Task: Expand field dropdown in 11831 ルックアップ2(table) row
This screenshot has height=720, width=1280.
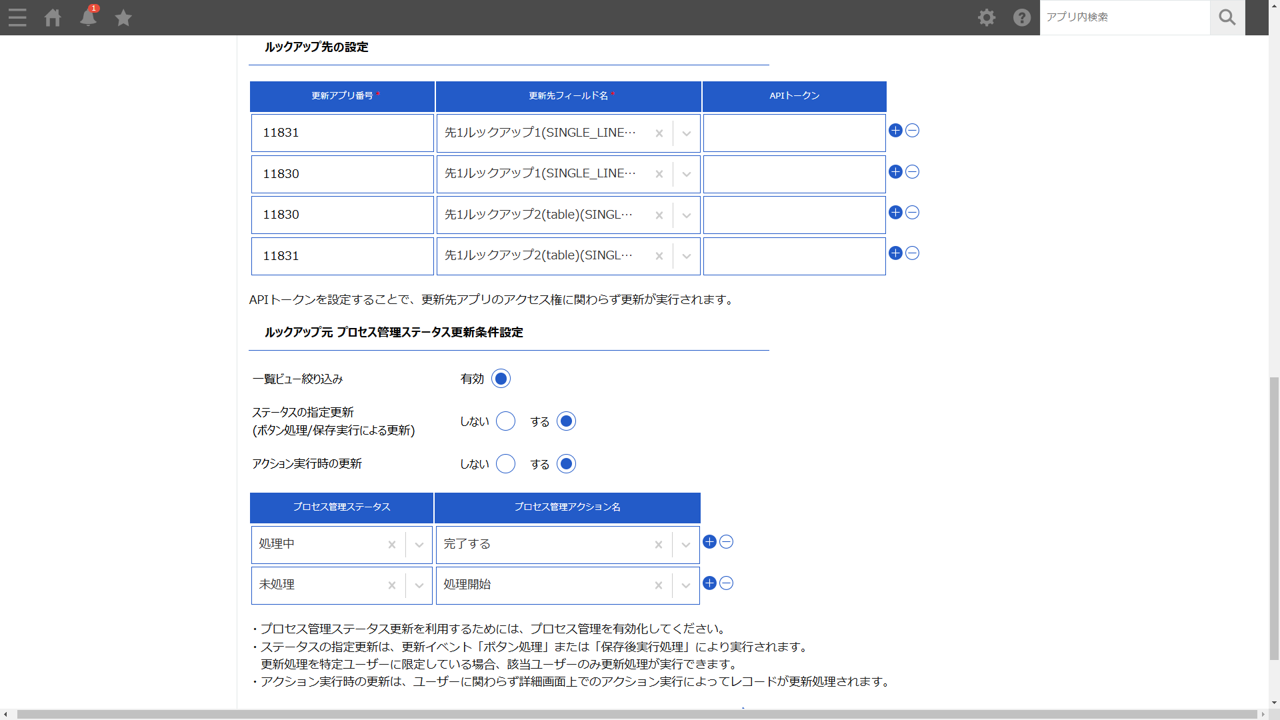Action: coord(686,256)
